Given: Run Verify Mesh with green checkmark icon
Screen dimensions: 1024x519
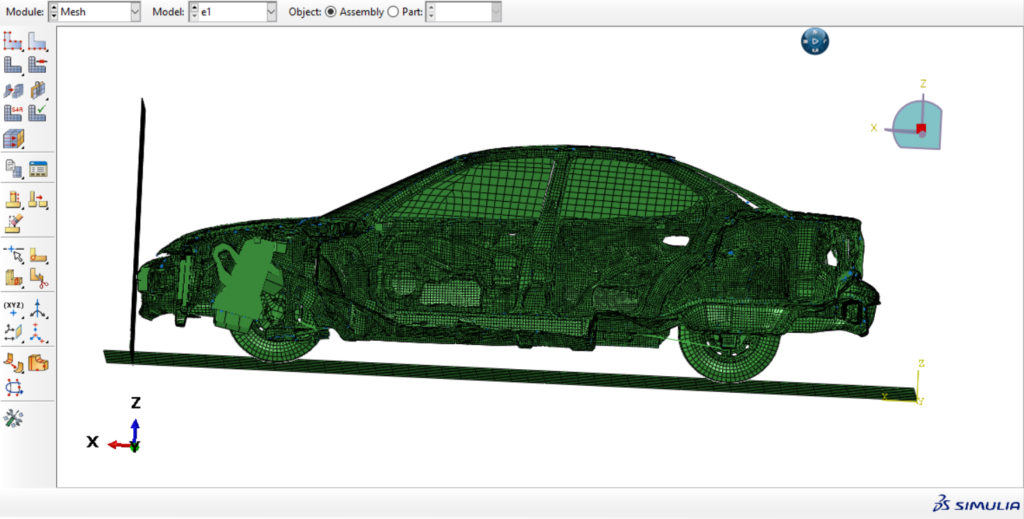Looking at the screenshot, I should (37, 113).
